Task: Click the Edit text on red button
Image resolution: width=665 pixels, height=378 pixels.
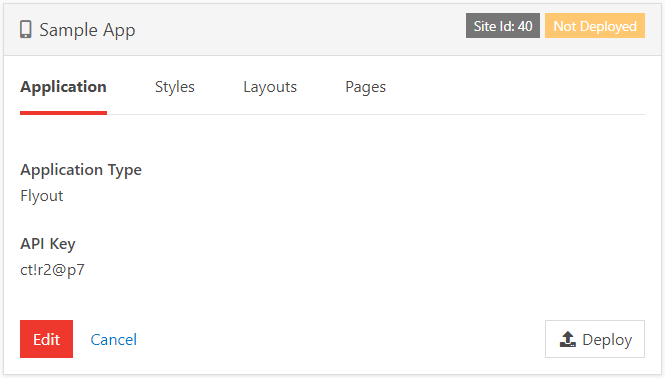Action: [x=46, y=339]
